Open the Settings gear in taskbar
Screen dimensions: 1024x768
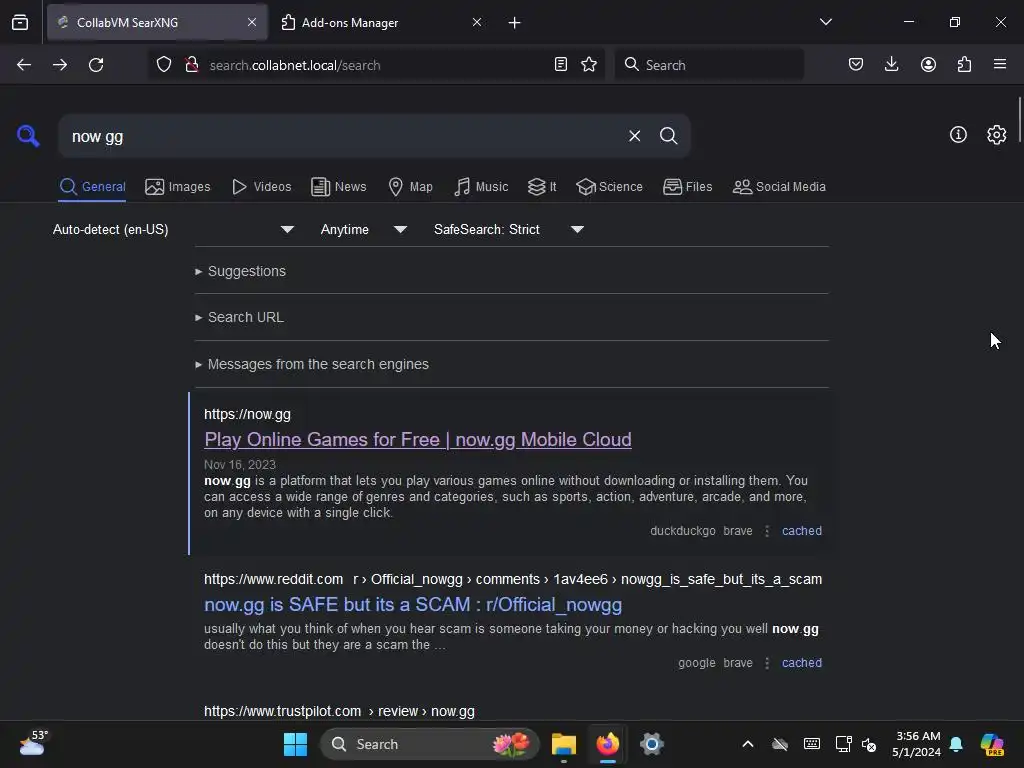pyautogui.click(x=652, y=744)
